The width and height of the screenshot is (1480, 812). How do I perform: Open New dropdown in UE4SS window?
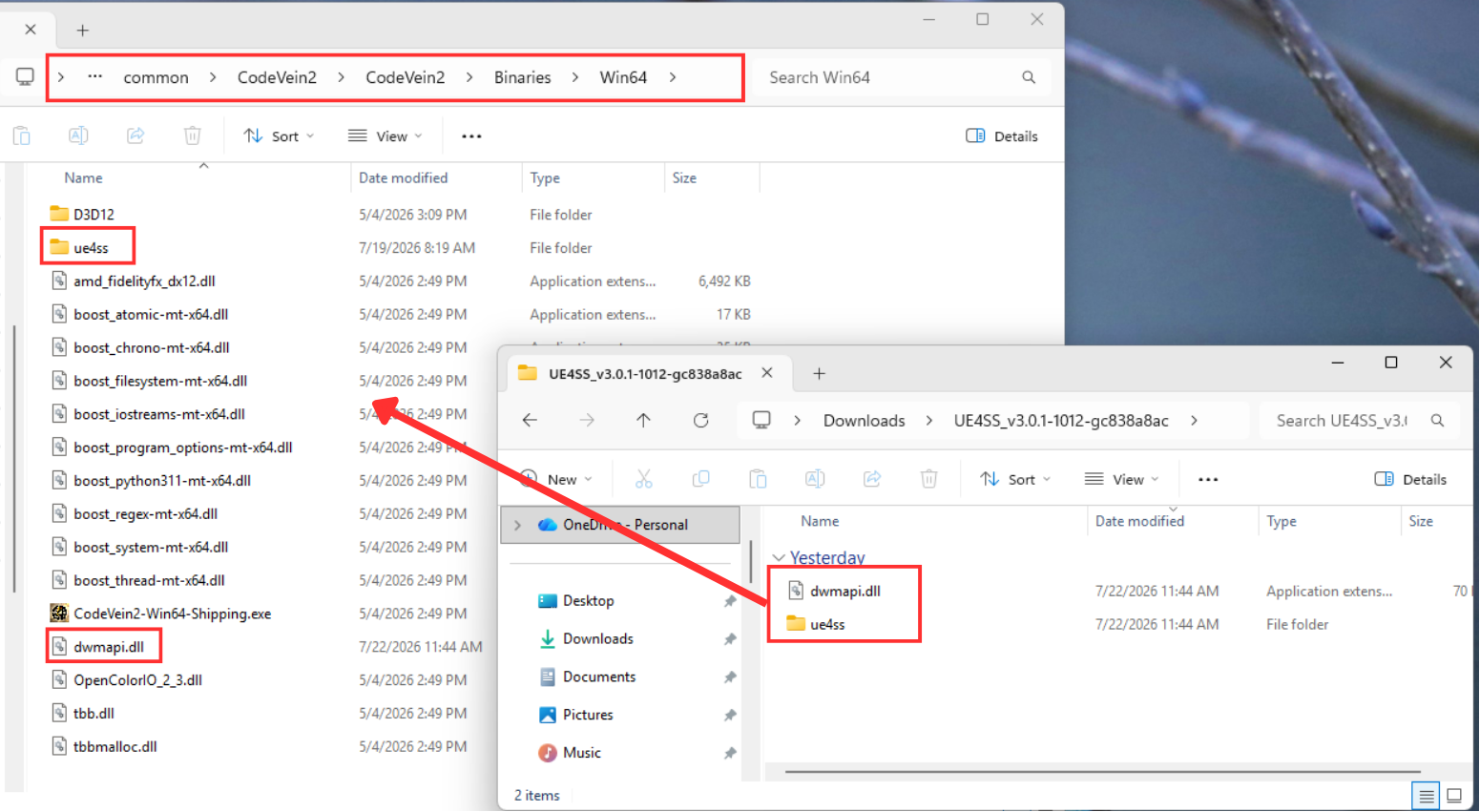pos(555,479)
